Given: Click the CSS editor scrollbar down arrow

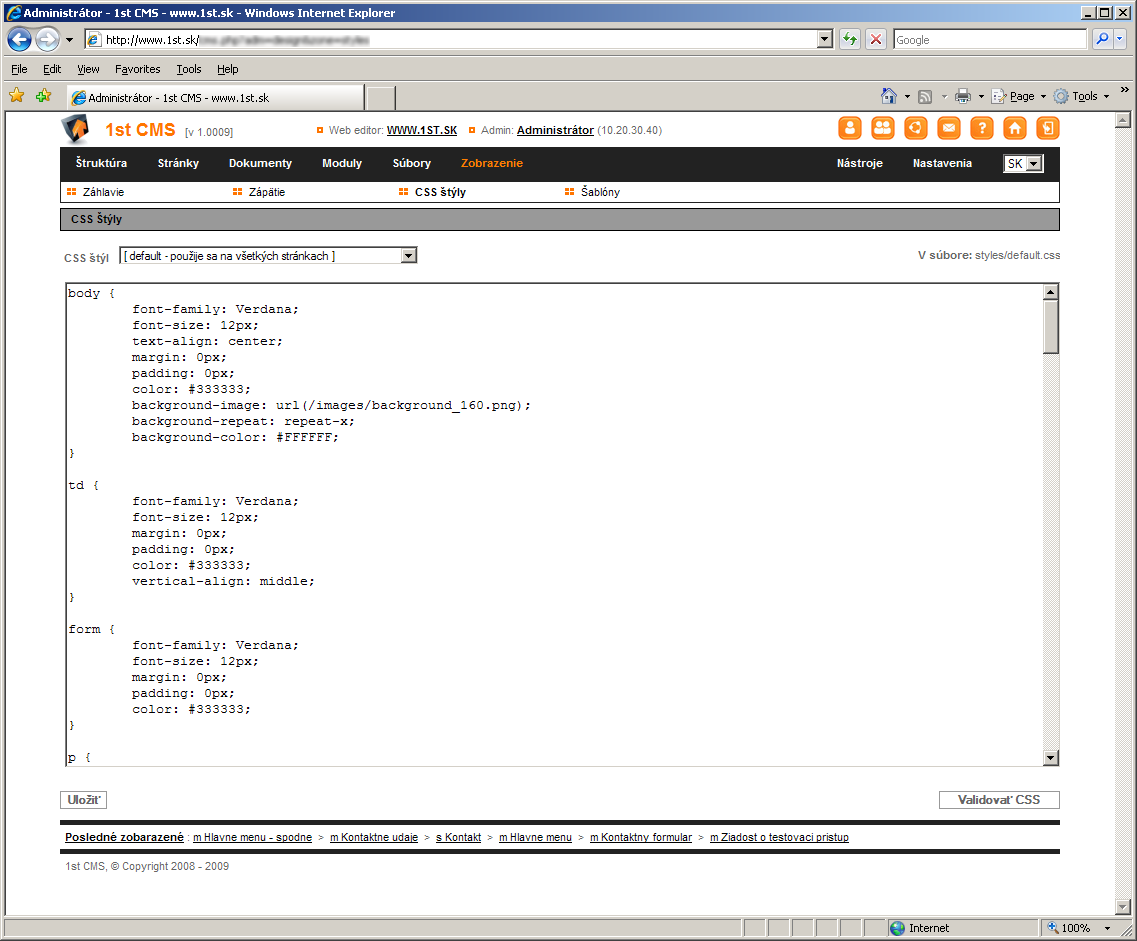Looking at the screenshot, I should (x=1051, y=758).
